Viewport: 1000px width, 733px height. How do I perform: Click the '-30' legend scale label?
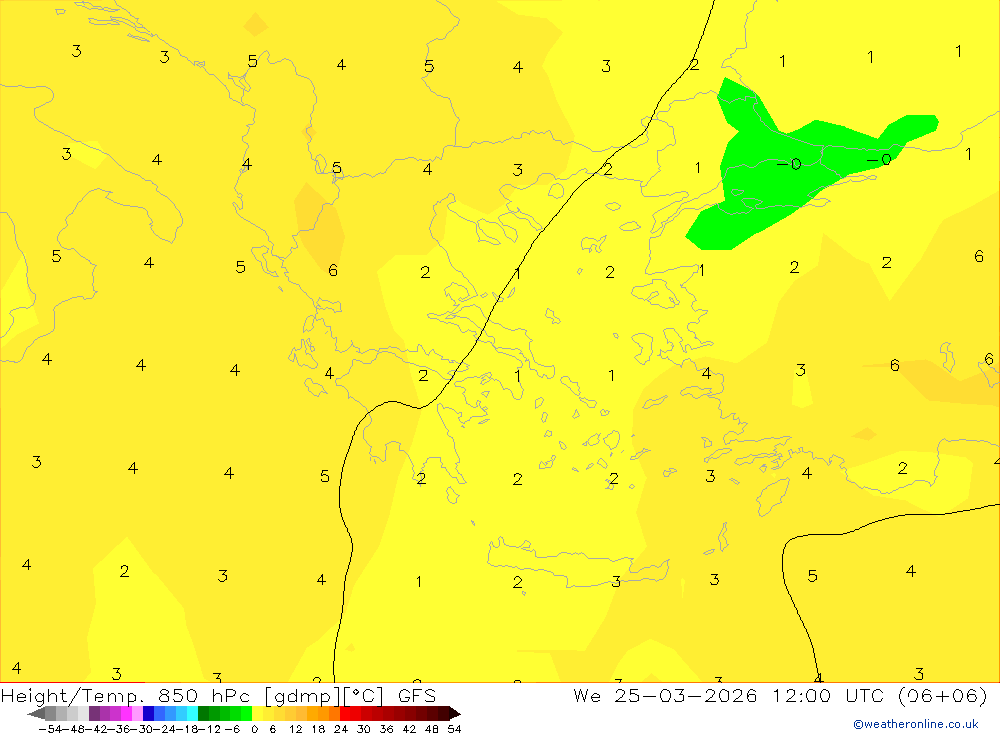click(143, 729)
